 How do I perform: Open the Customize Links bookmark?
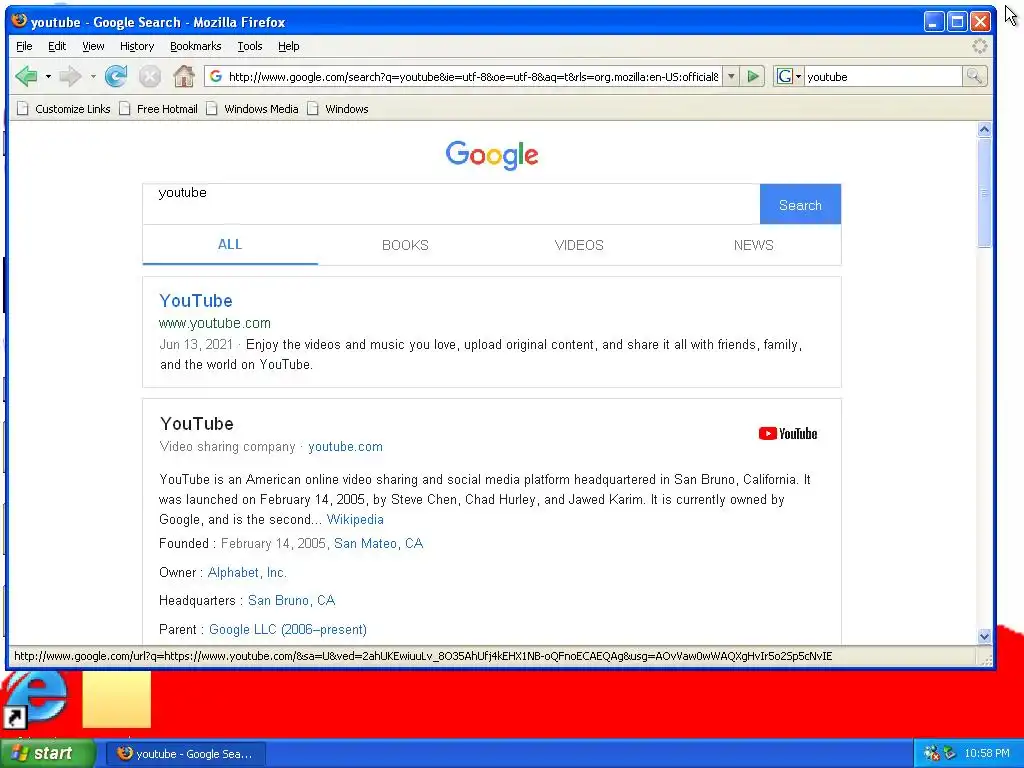[x=72, y=109]
